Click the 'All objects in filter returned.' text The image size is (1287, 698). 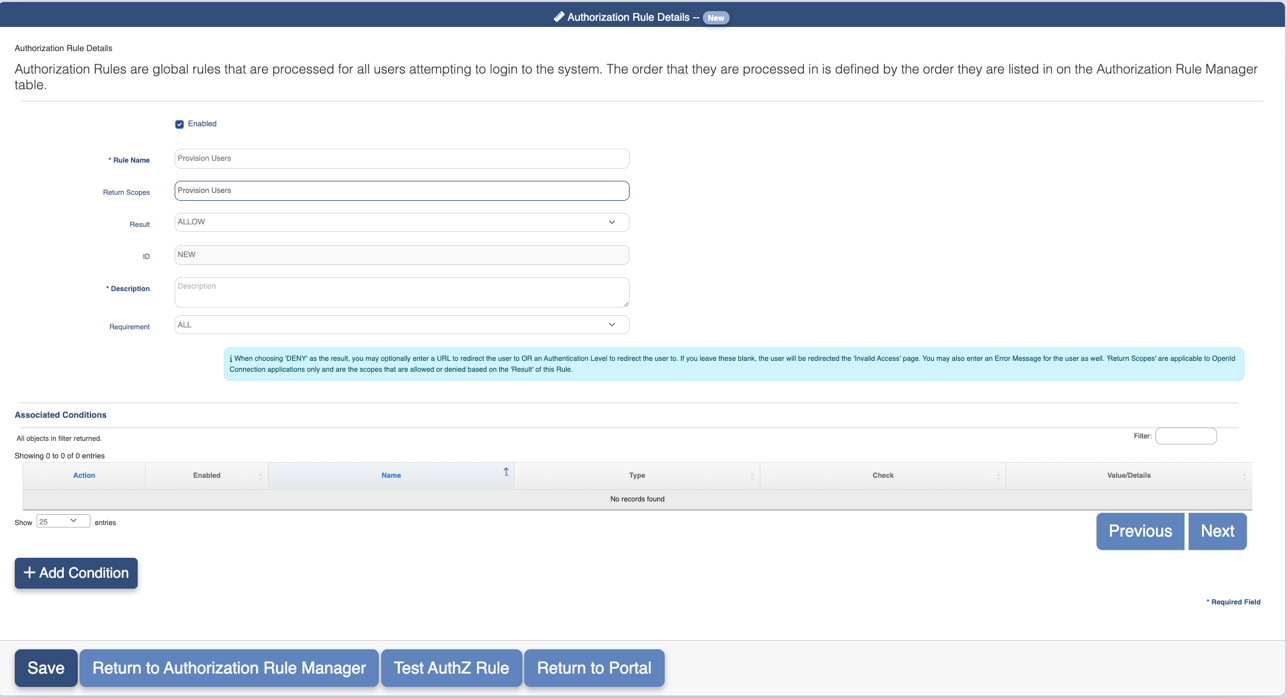[x=59, y=439]
